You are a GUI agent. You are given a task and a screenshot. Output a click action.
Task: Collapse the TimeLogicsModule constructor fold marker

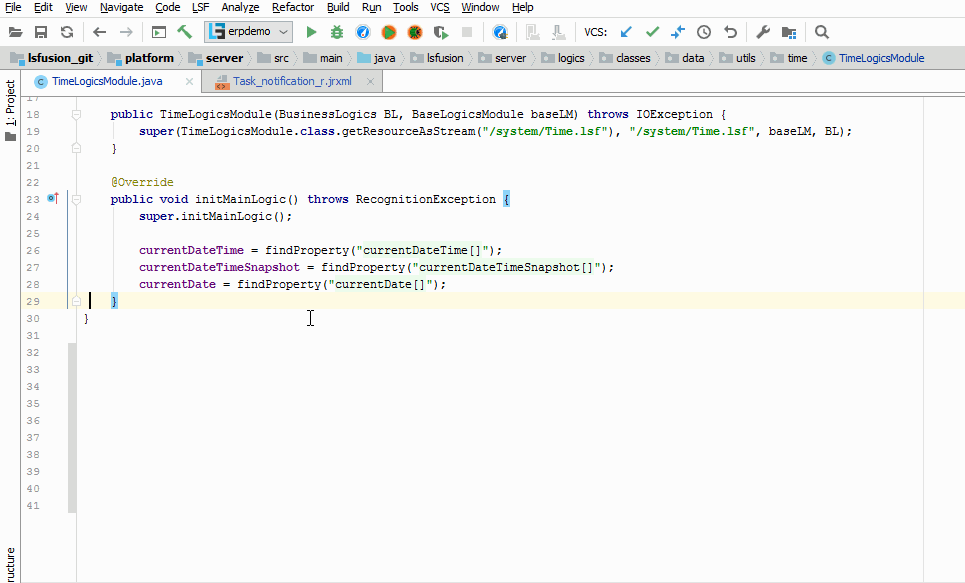[x=75, y=114]
